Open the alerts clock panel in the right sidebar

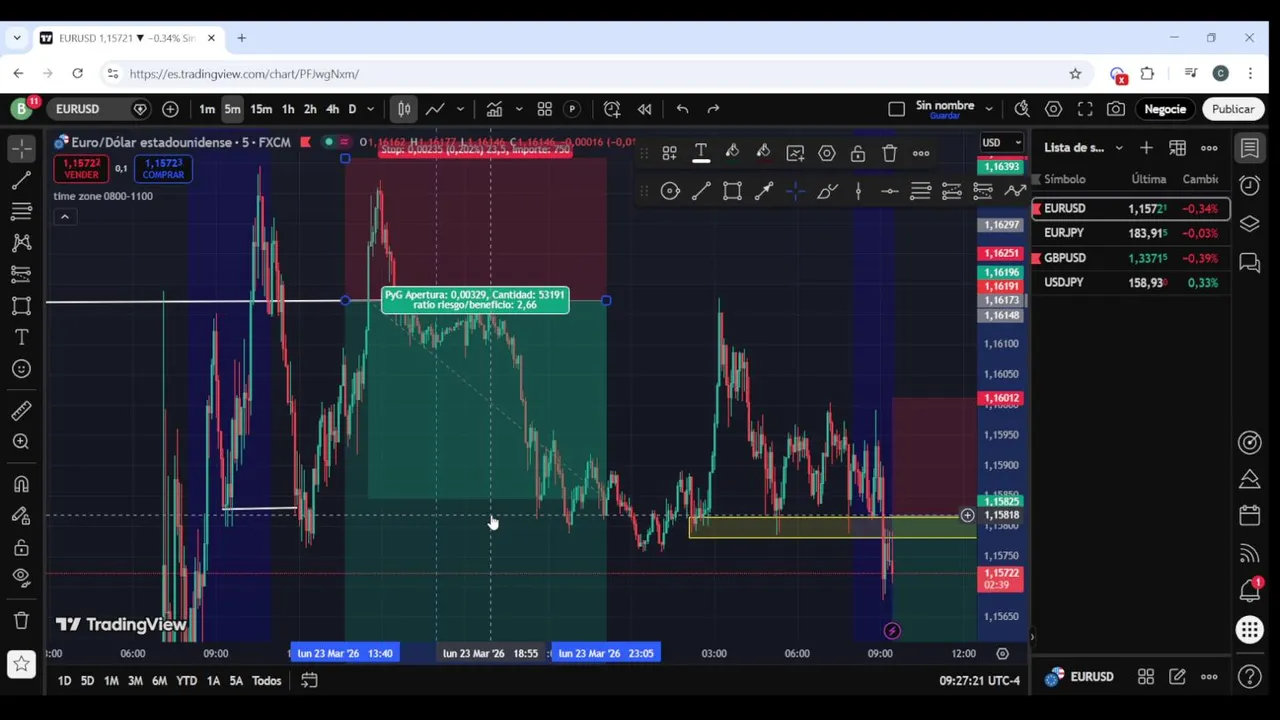click(1249, 186)
